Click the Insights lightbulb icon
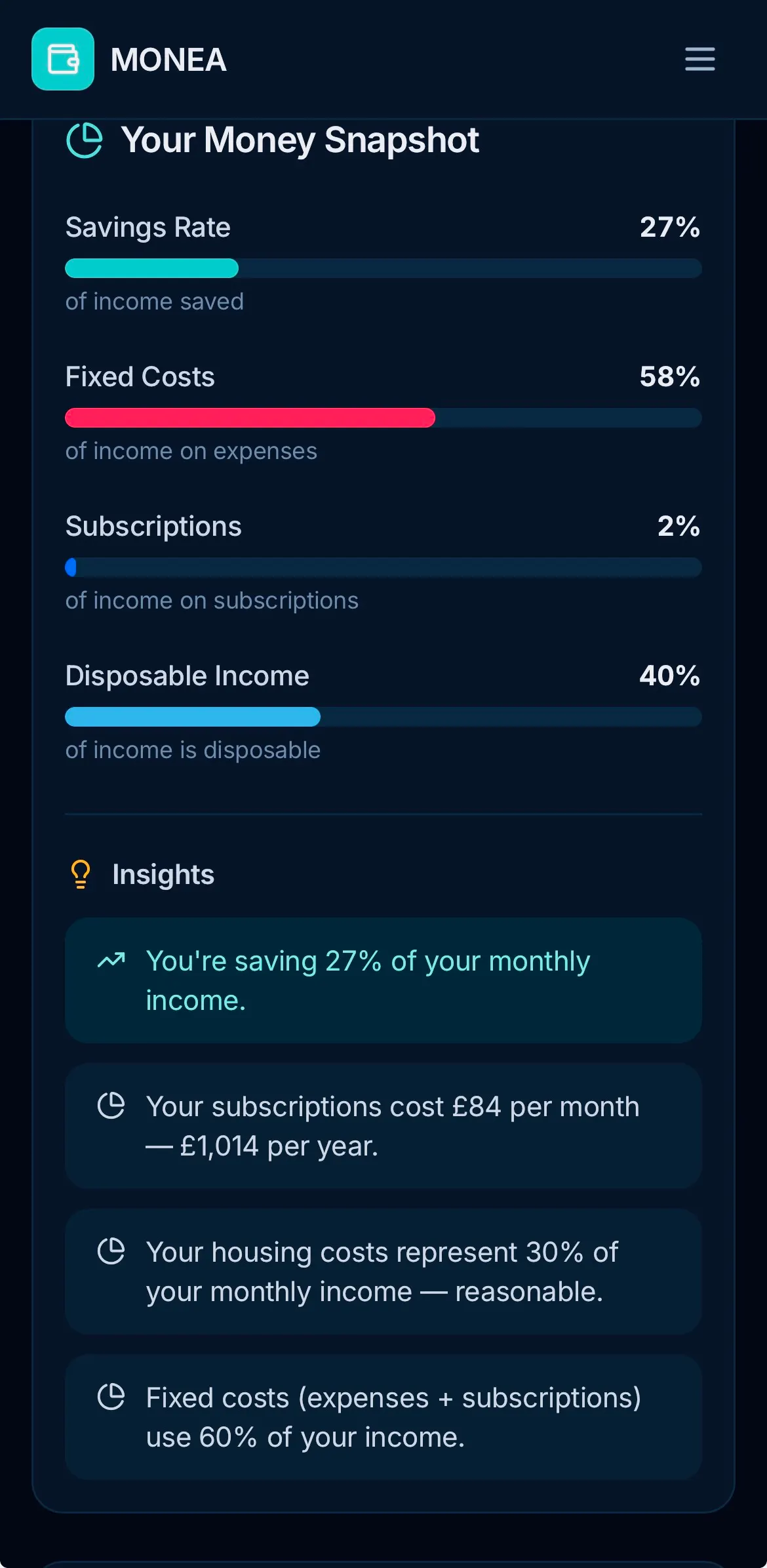The image size is (767, 1568). 81,874
